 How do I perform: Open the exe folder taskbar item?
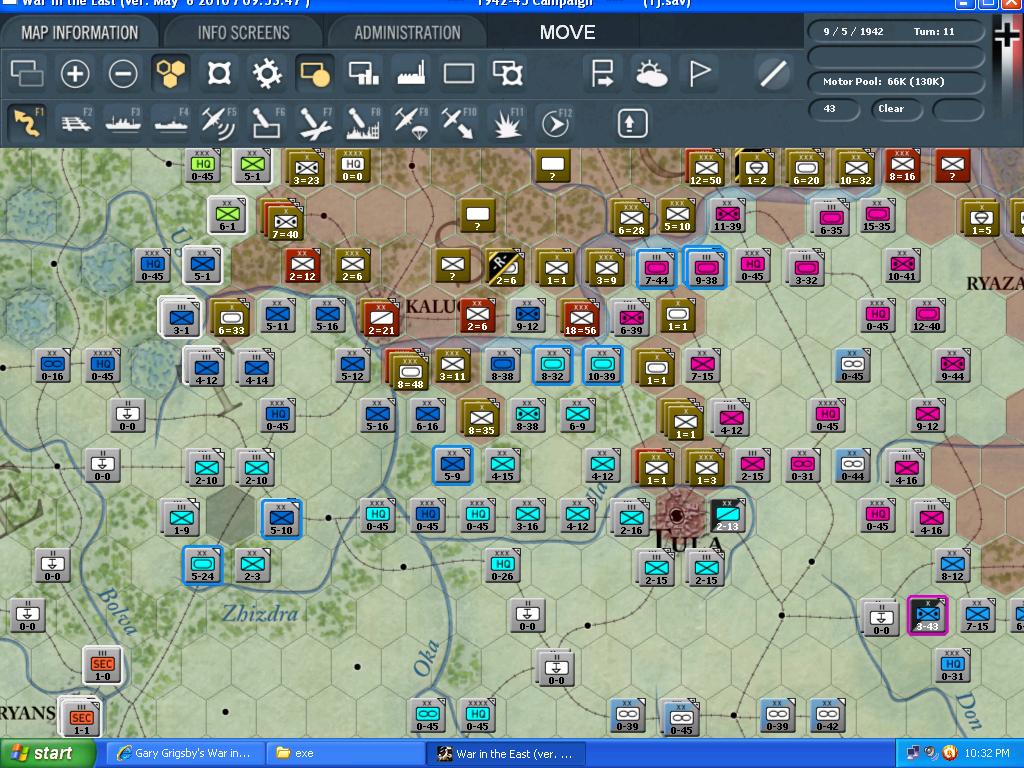coord(346,754)
